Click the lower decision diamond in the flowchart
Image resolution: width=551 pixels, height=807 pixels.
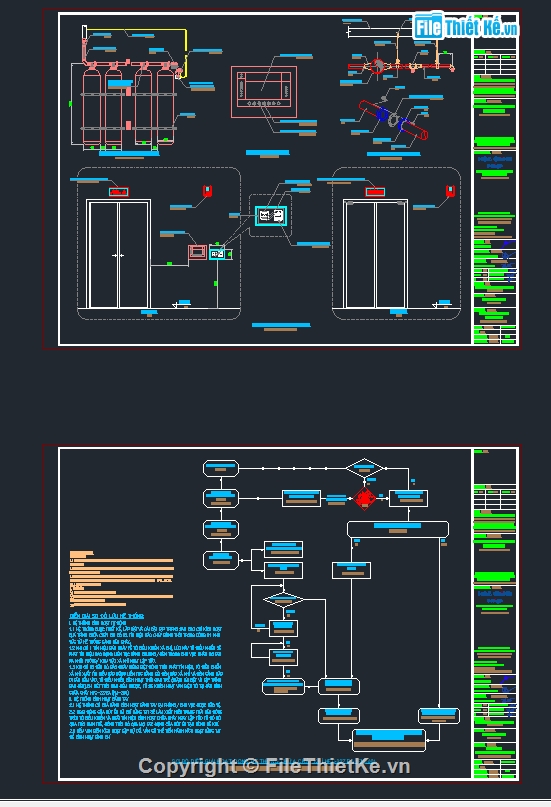pos(283,600)
